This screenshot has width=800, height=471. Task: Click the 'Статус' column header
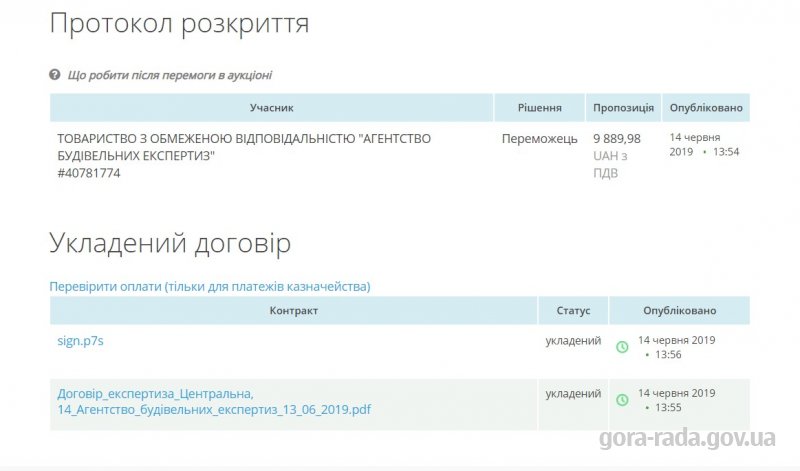[x=573, y=310]
